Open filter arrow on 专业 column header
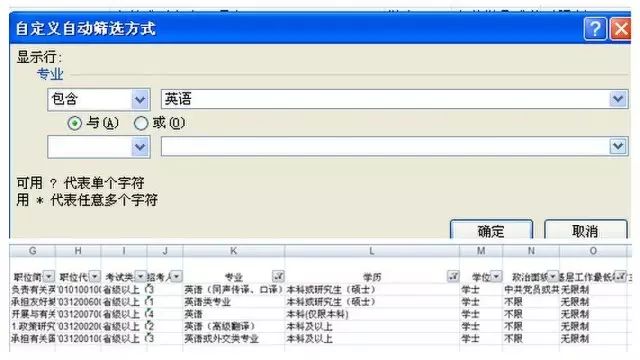Image resolution: width=640 pixels, height=360 pixels. point(279,276)
